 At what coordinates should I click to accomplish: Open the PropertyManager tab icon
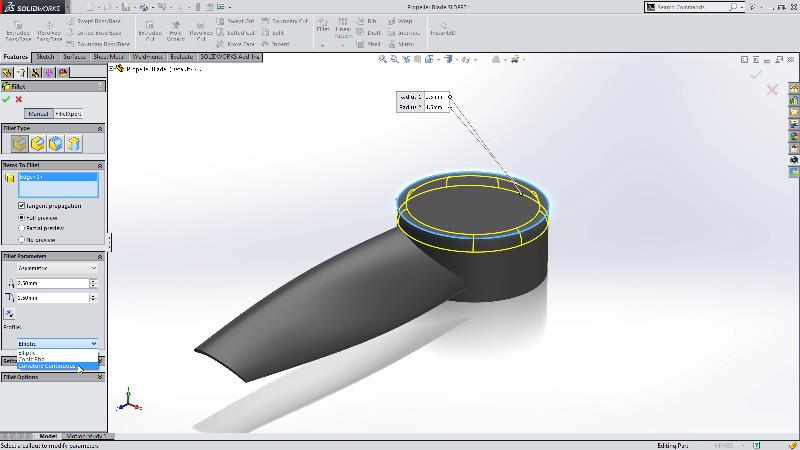[21, 72]
